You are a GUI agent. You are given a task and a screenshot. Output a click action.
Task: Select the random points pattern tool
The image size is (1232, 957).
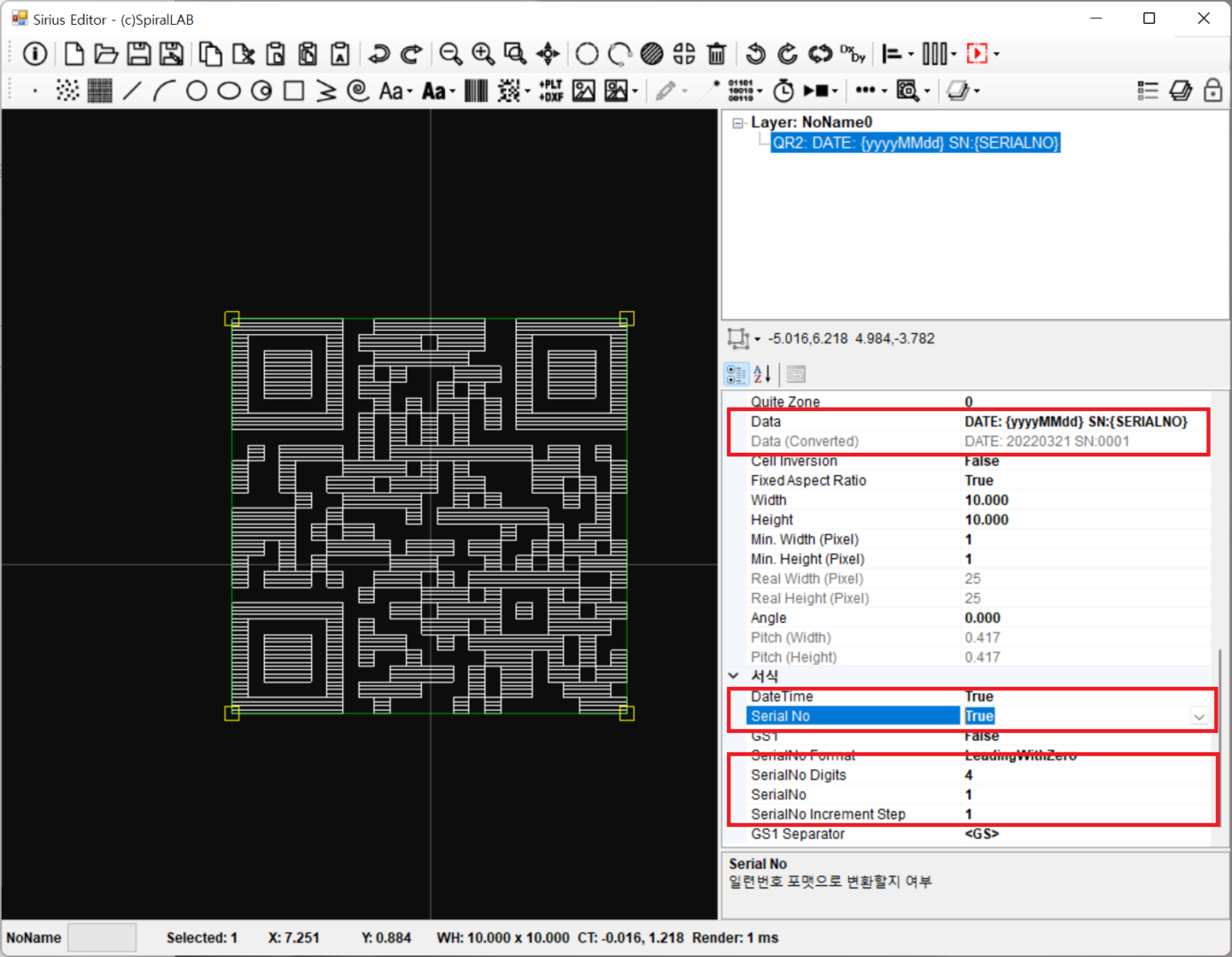point(67,90)
